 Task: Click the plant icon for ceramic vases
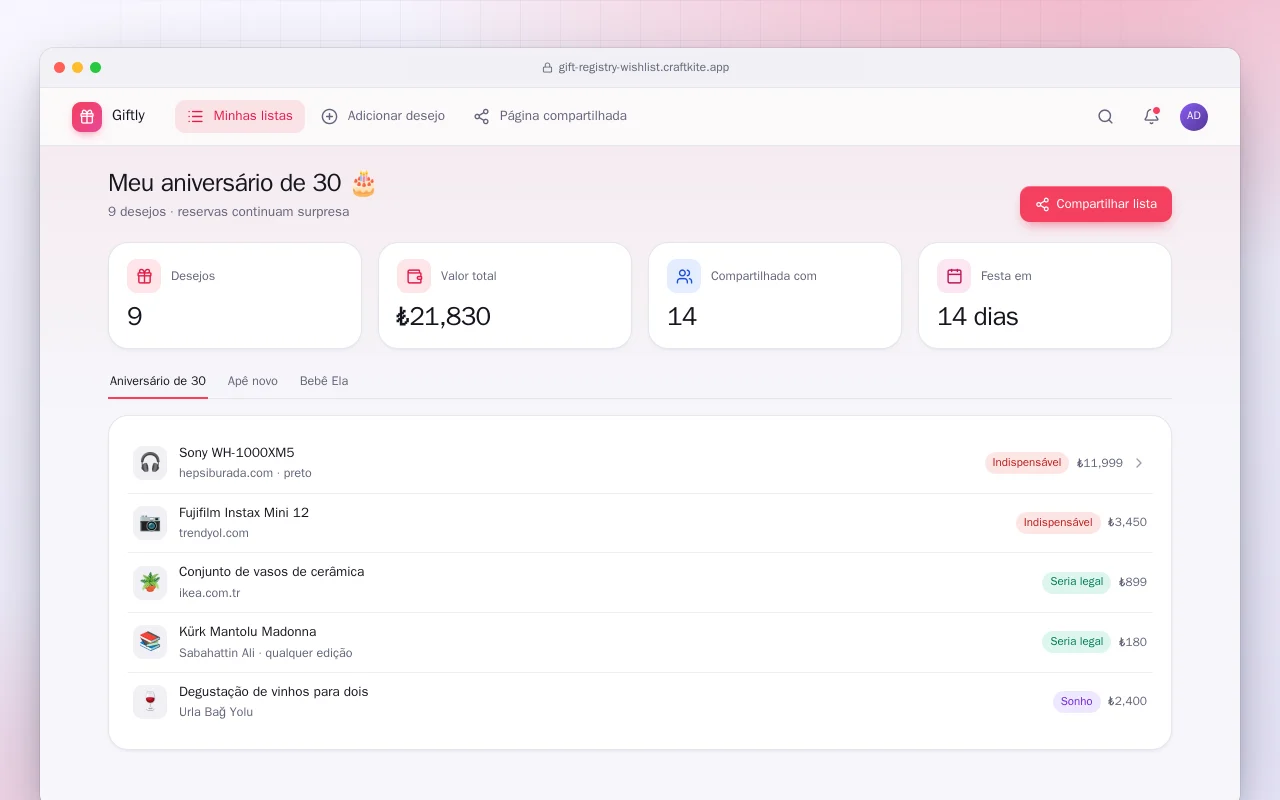[150, 582]
